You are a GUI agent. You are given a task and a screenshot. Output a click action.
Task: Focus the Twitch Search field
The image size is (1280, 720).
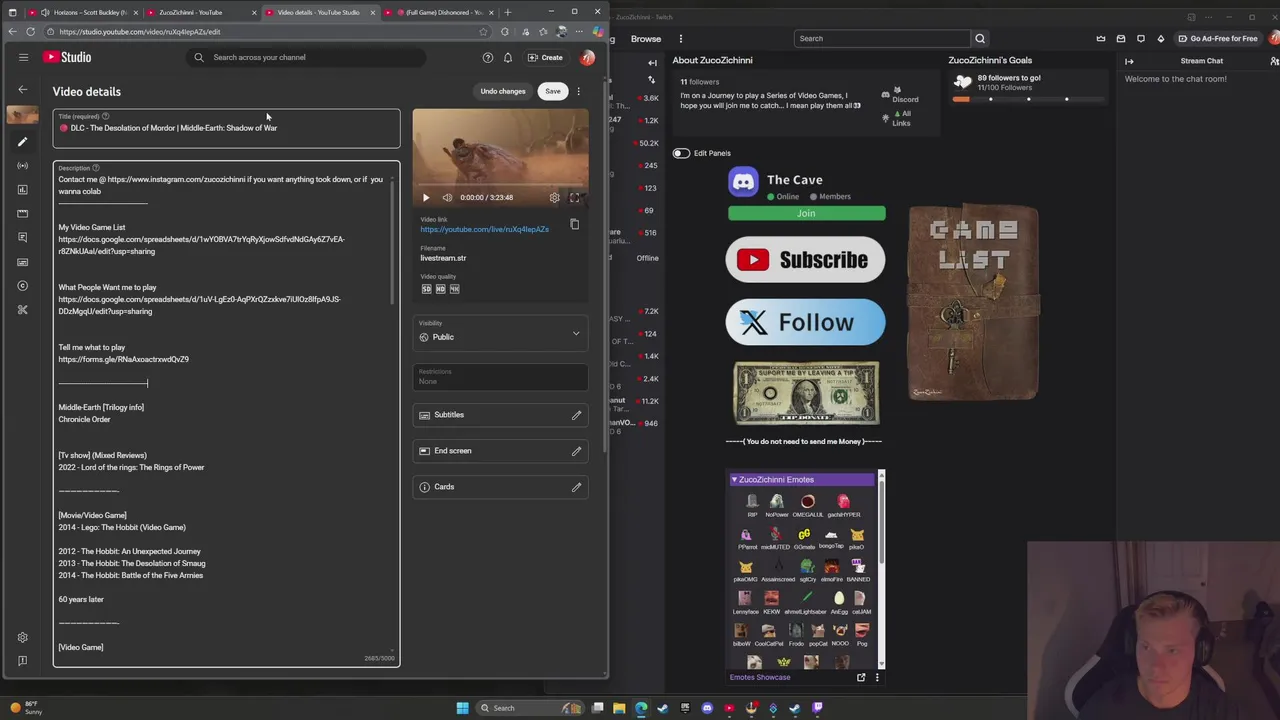[x=882, y=39]
